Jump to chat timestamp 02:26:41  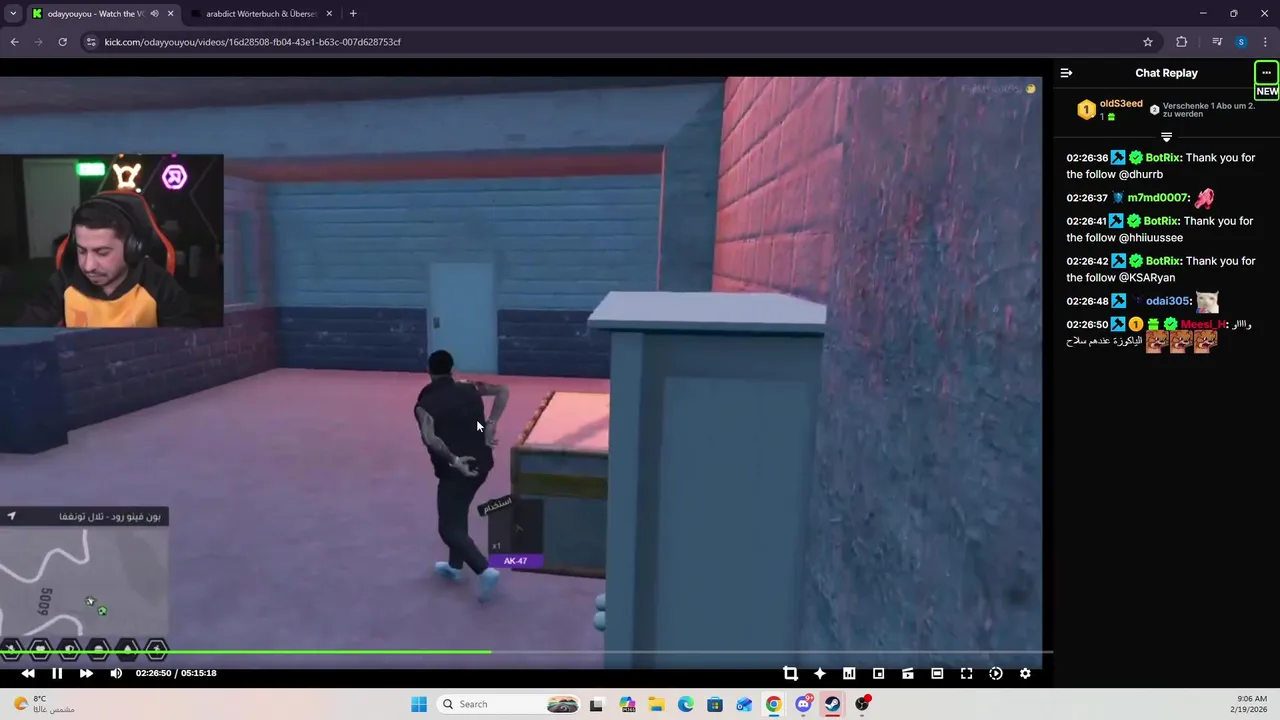click(x=1087, y=221)
